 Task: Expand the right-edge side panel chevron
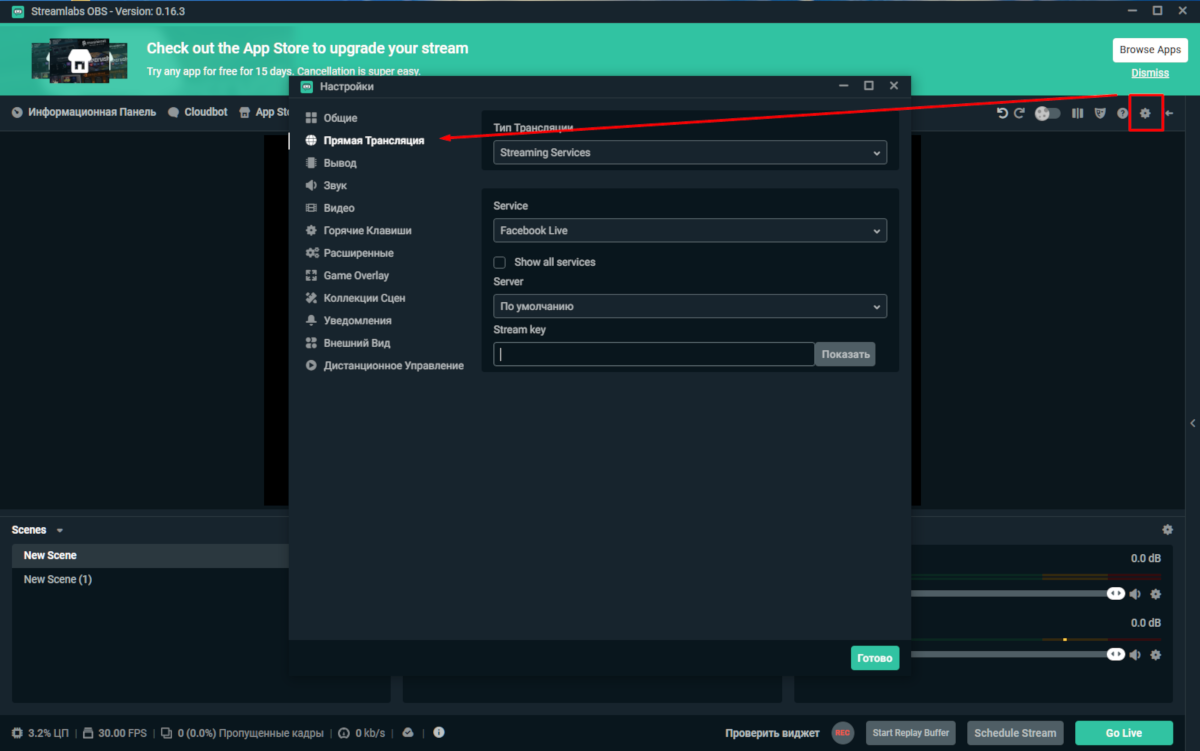coord(1192,423)
